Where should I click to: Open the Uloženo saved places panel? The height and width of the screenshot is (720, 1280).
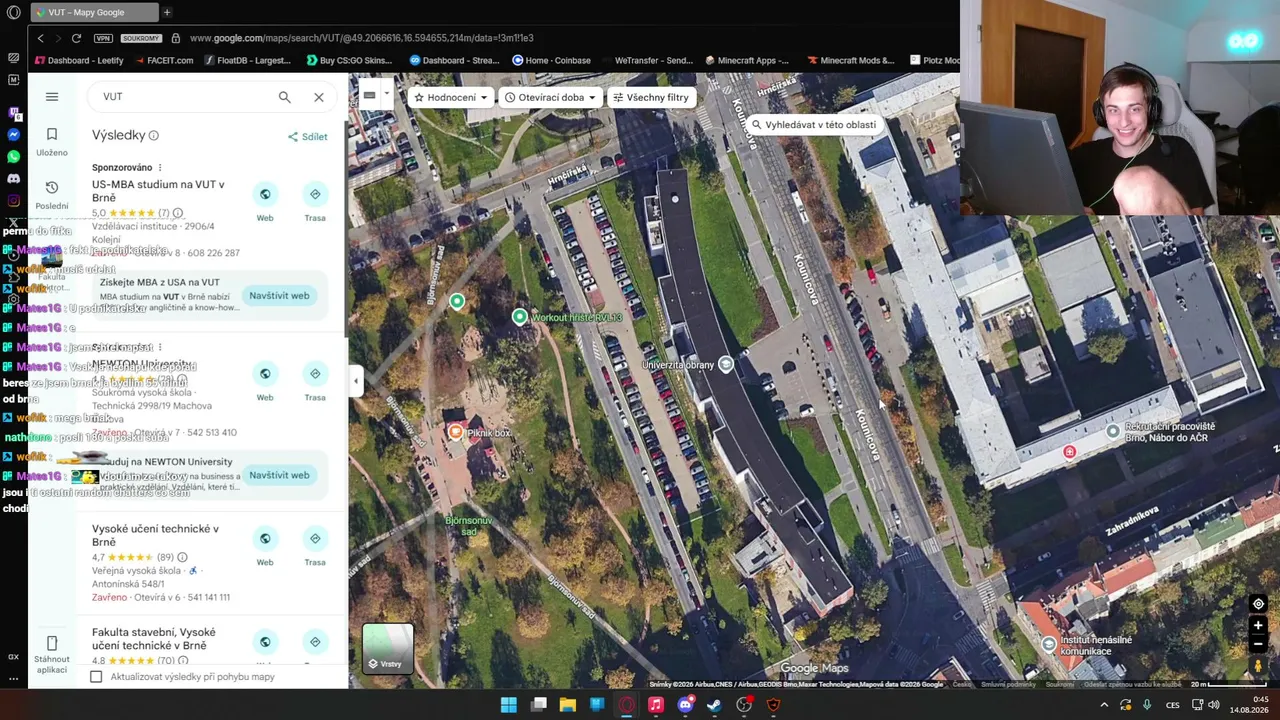click(52, 142)
